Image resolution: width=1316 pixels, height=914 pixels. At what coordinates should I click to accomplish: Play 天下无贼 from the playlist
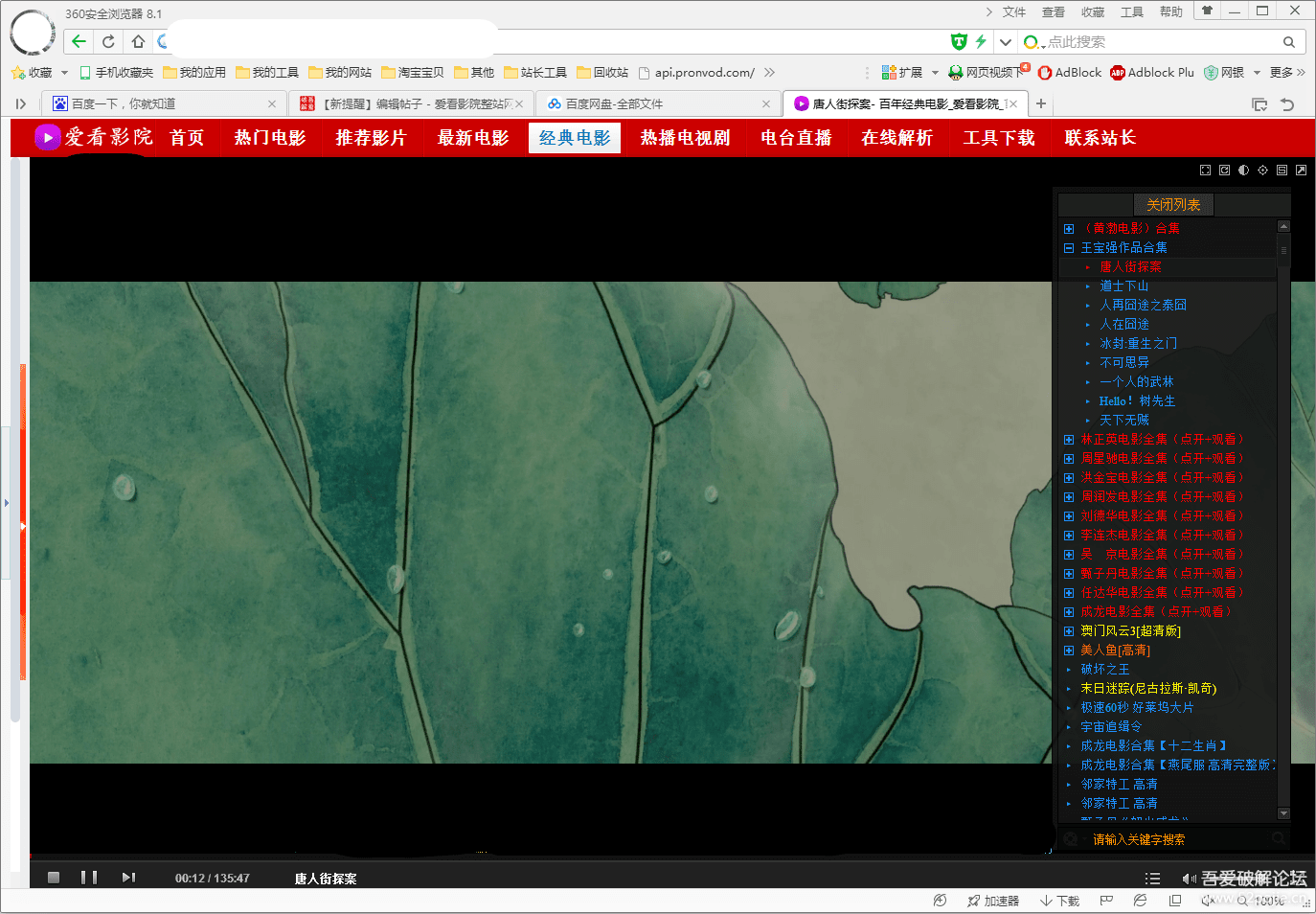point(1124,420)
